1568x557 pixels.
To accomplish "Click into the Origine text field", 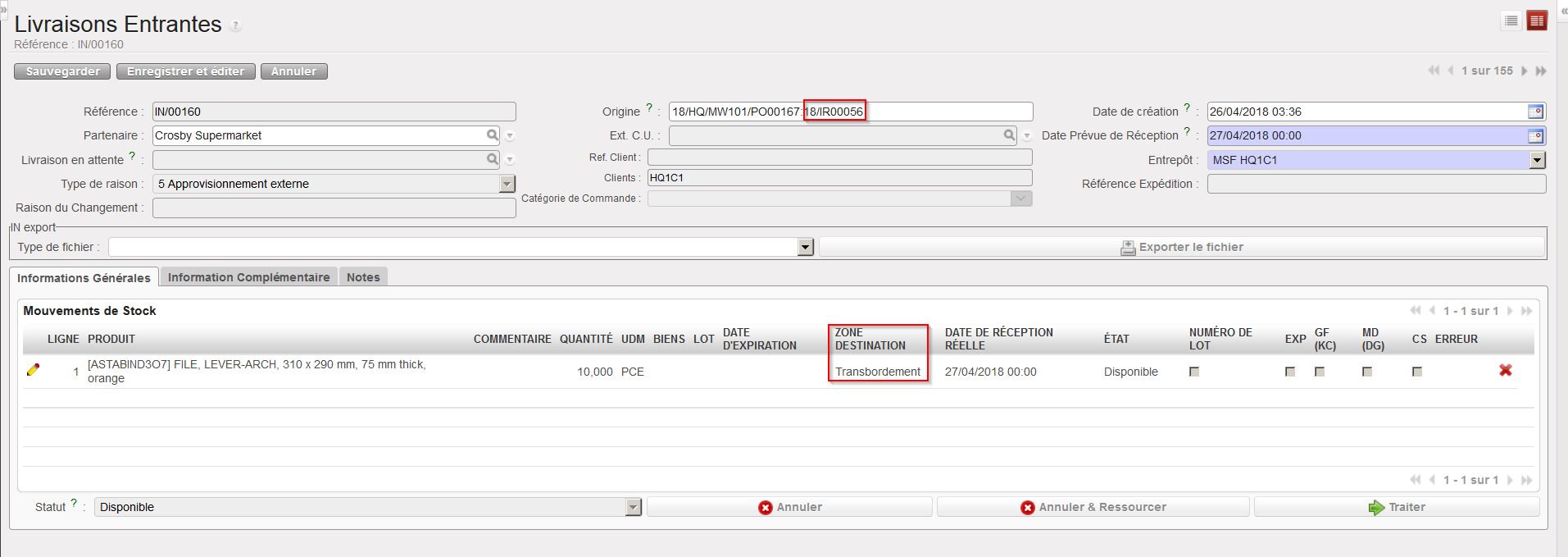I will click(x=943, y=112).
